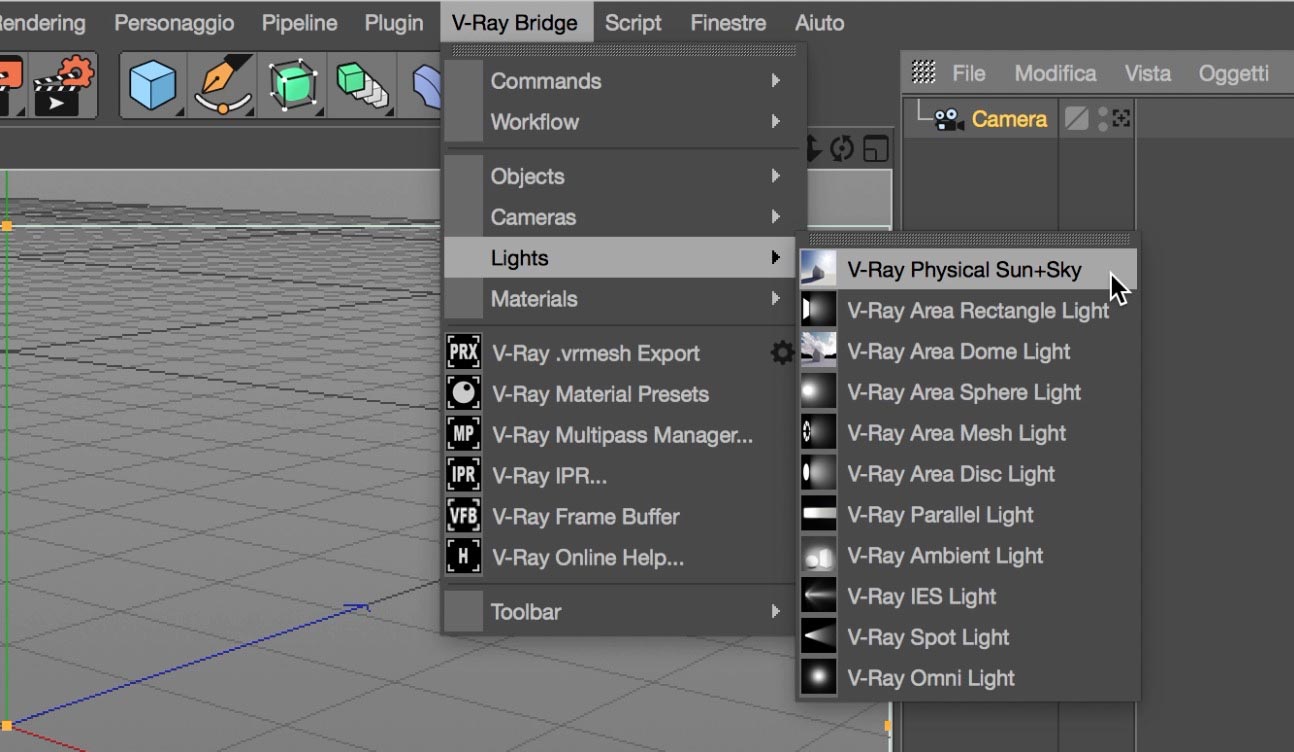
Task: Click the IES Light icon
Action: click(x=818, y=597)
